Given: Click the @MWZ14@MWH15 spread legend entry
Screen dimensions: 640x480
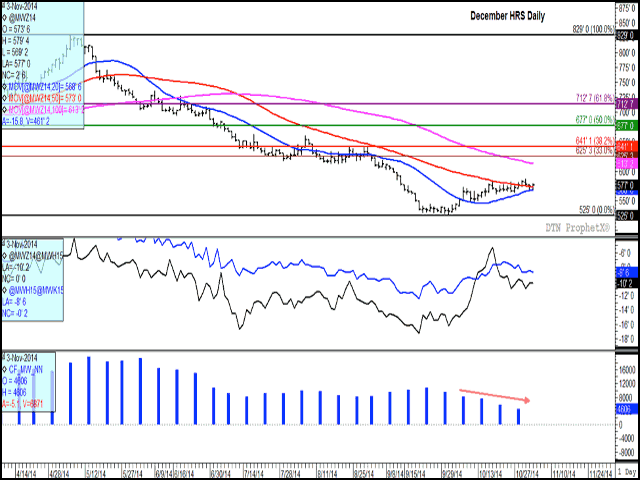Looking at the screenshot, I should tap(31, 256).
